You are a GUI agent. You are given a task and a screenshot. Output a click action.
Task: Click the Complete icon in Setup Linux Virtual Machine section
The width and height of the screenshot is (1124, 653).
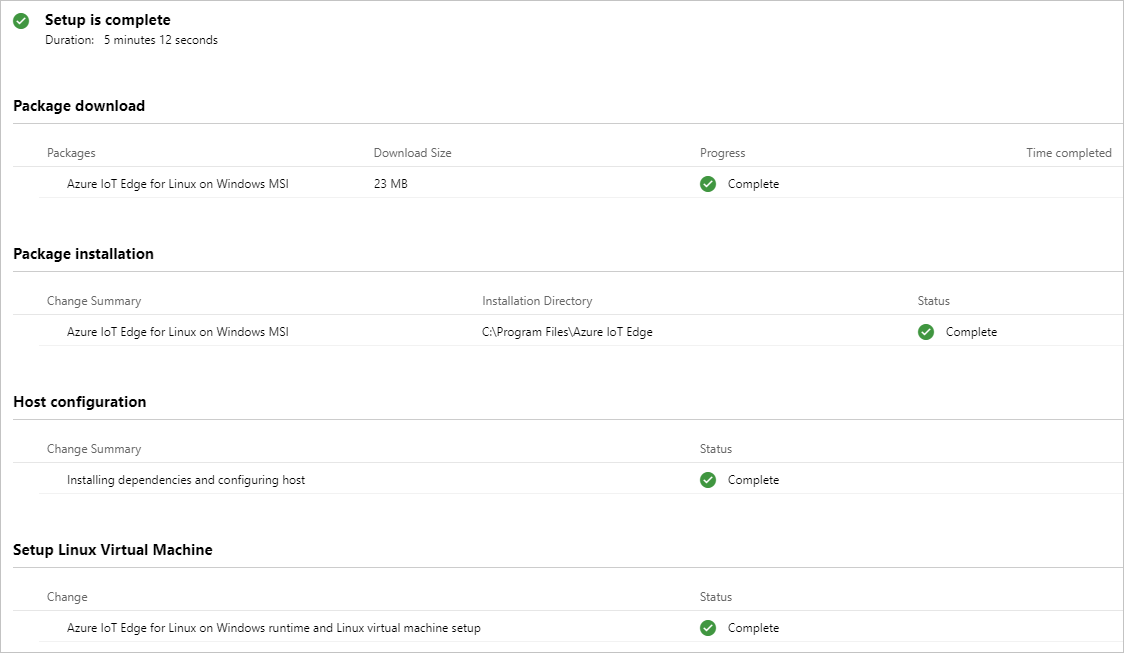pos(708,627)
